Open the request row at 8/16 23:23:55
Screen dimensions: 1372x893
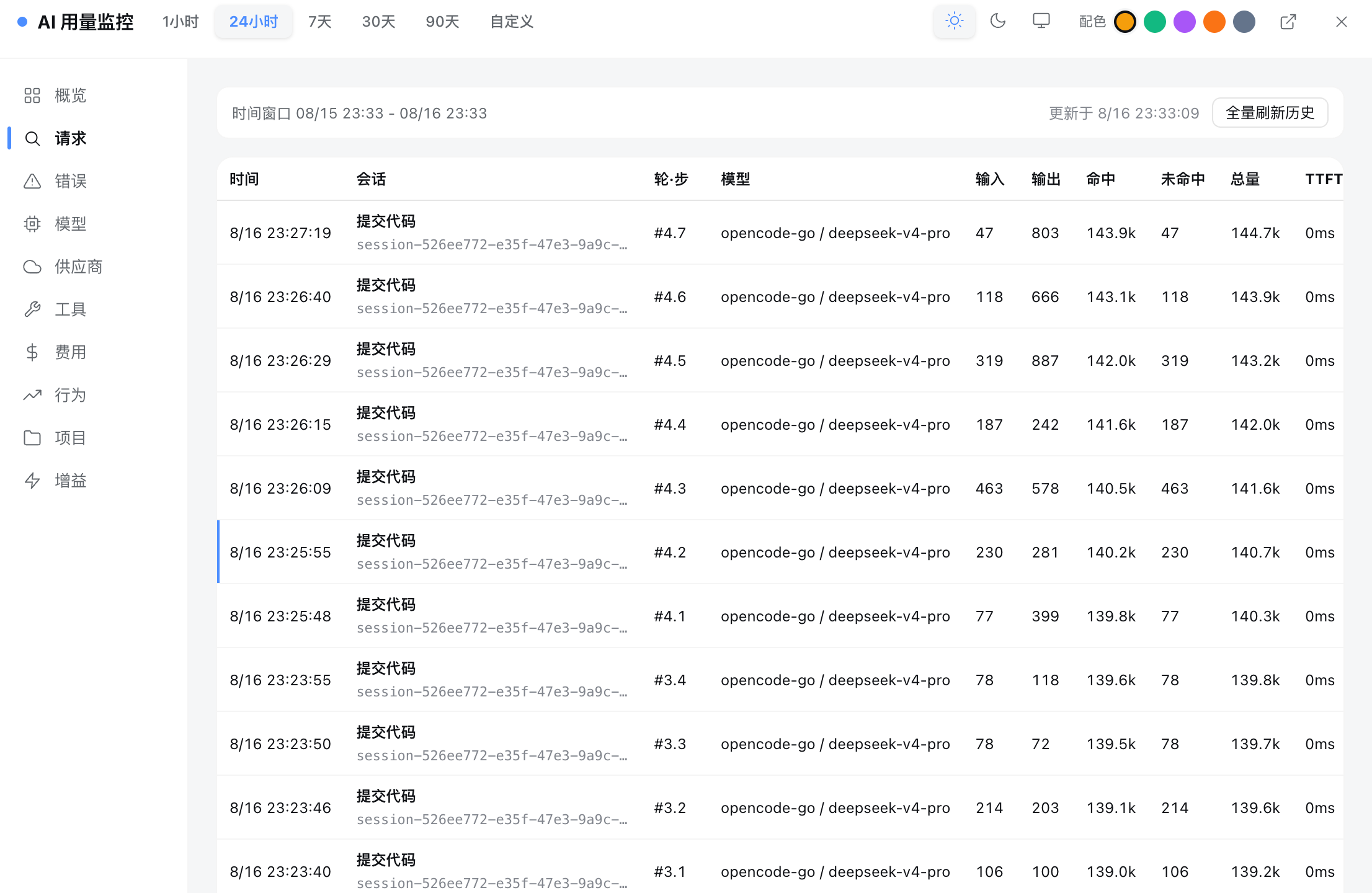[x=780, y=680]
